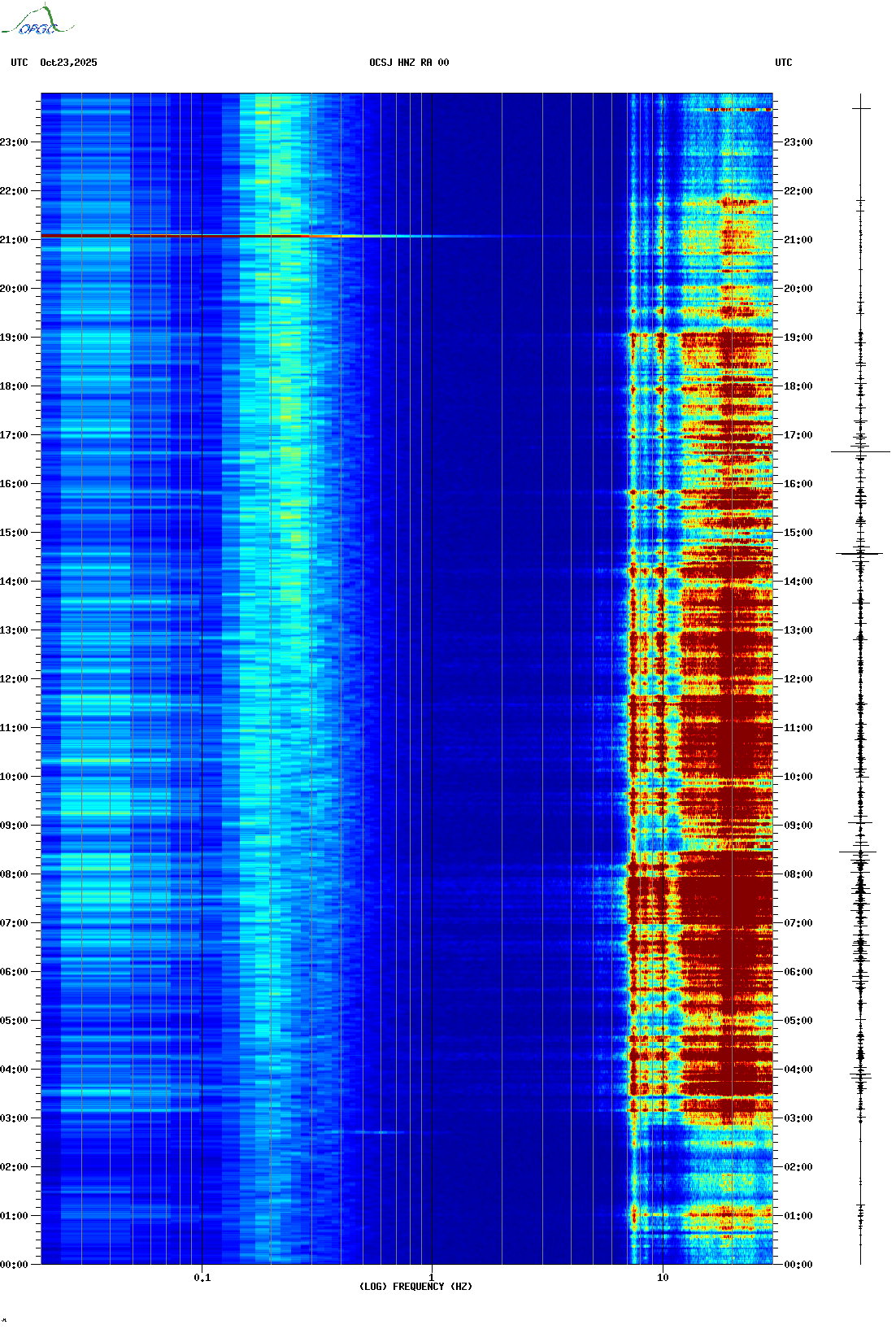Click the 03:00 label on left time axis
Screen dimensions: 896x1329
pos(14,1118)
